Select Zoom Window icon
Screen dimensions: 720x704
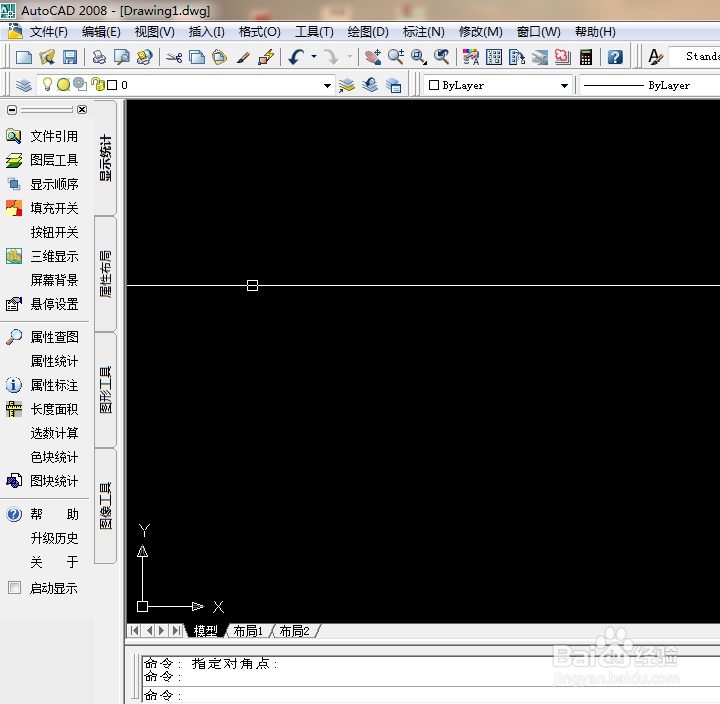coord(418,57)
